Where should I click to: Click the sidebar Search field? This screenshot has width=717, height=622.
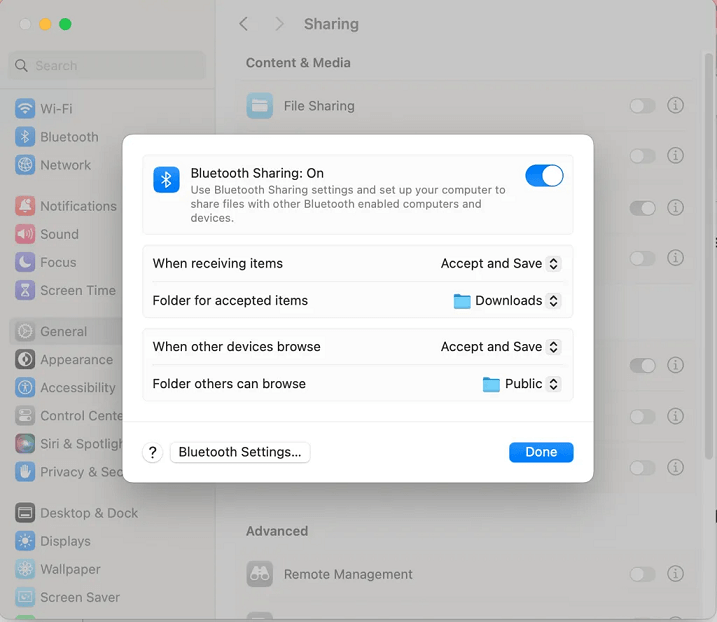click(x=107, y=65)
